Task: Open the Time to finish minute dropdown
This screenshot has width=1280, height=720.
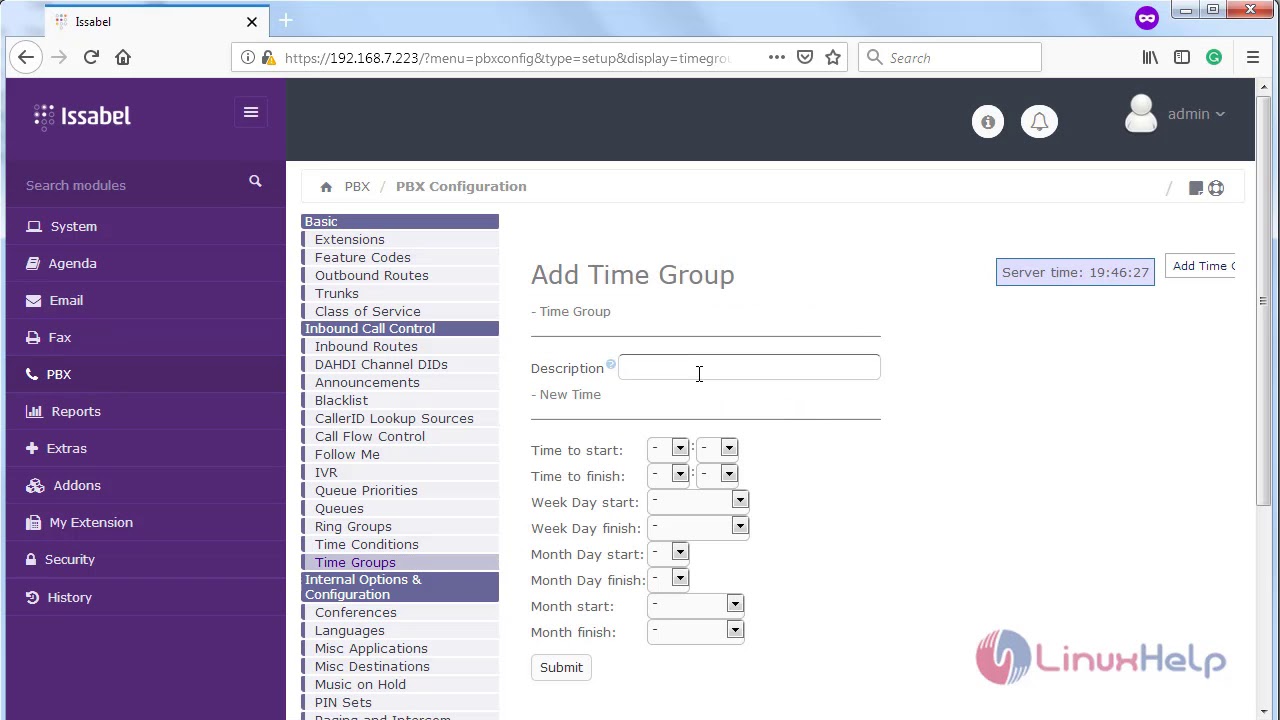Action: 717,474
